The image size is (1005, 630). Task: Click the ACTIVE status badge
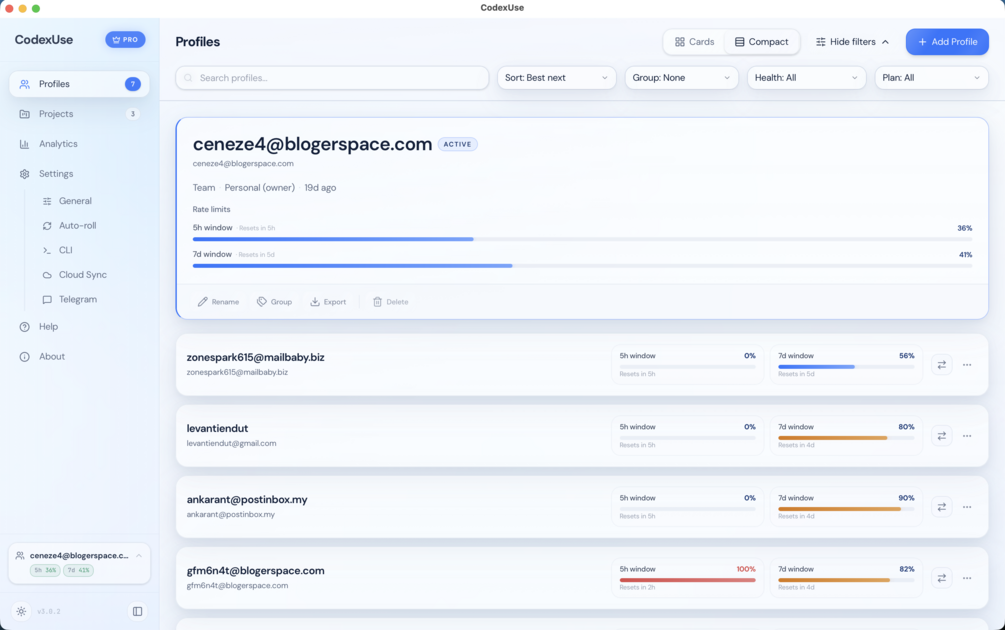point(458,144)
